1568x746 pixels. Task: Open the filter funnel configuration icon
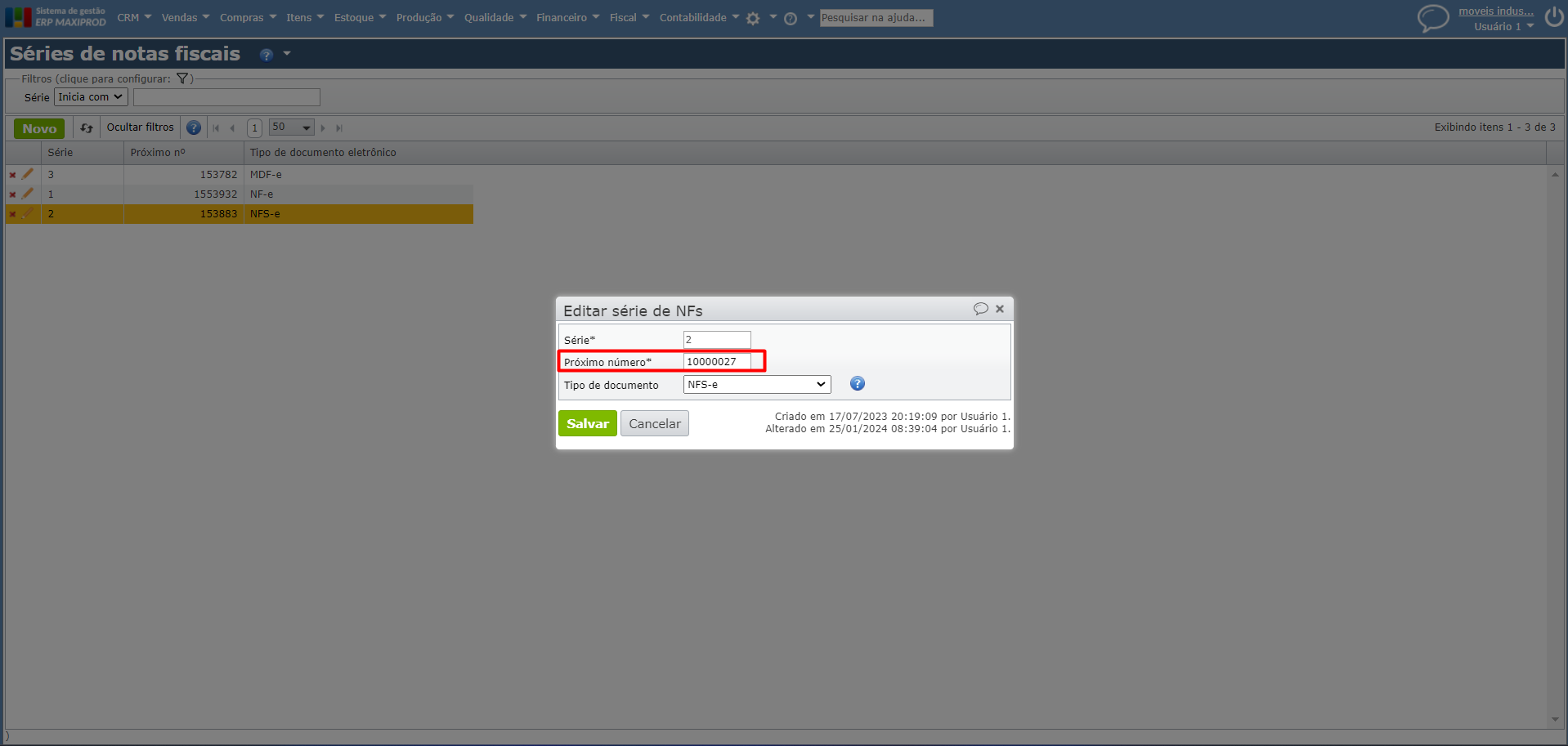click(182, 78)
